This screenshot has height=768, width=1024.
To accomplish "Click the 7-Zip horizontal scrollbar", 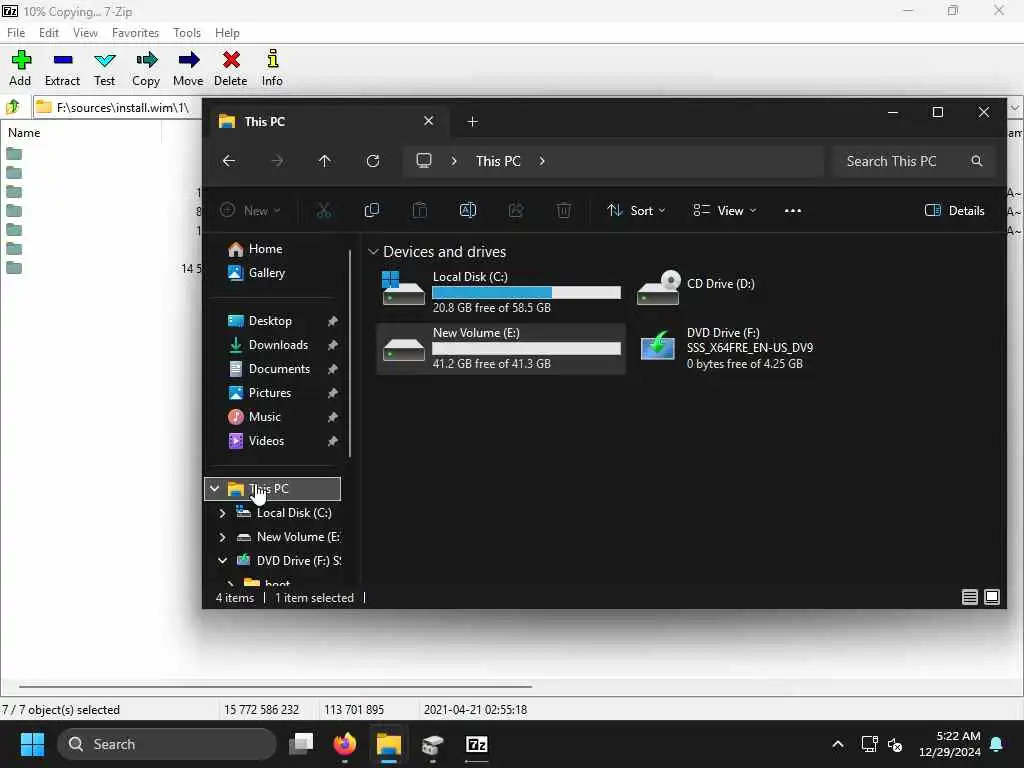I will (276, 687).
